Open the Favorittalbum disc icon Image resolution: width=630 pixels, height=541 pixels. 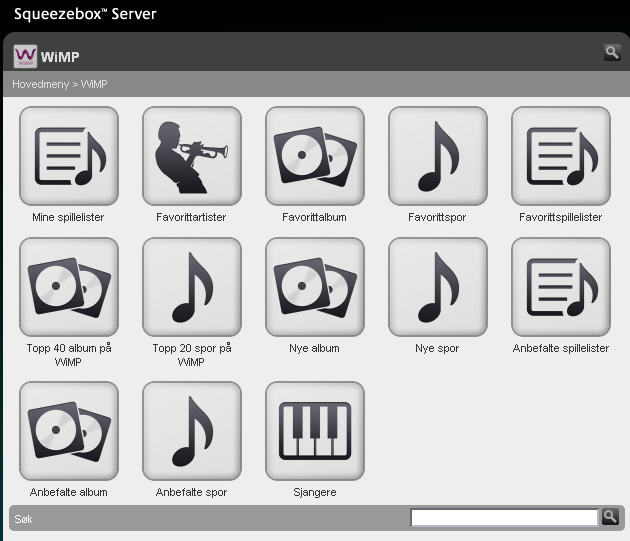click(315, 156)
